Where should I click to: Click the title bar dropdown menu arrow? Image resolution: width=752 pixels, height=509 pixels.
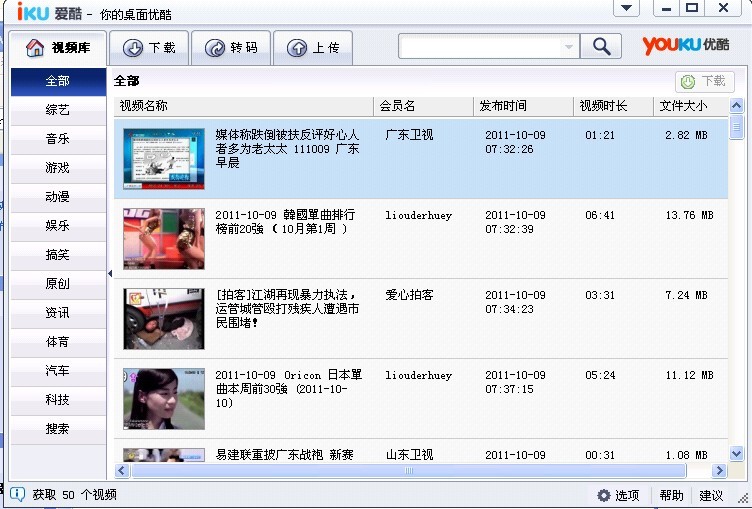[627, 8]
